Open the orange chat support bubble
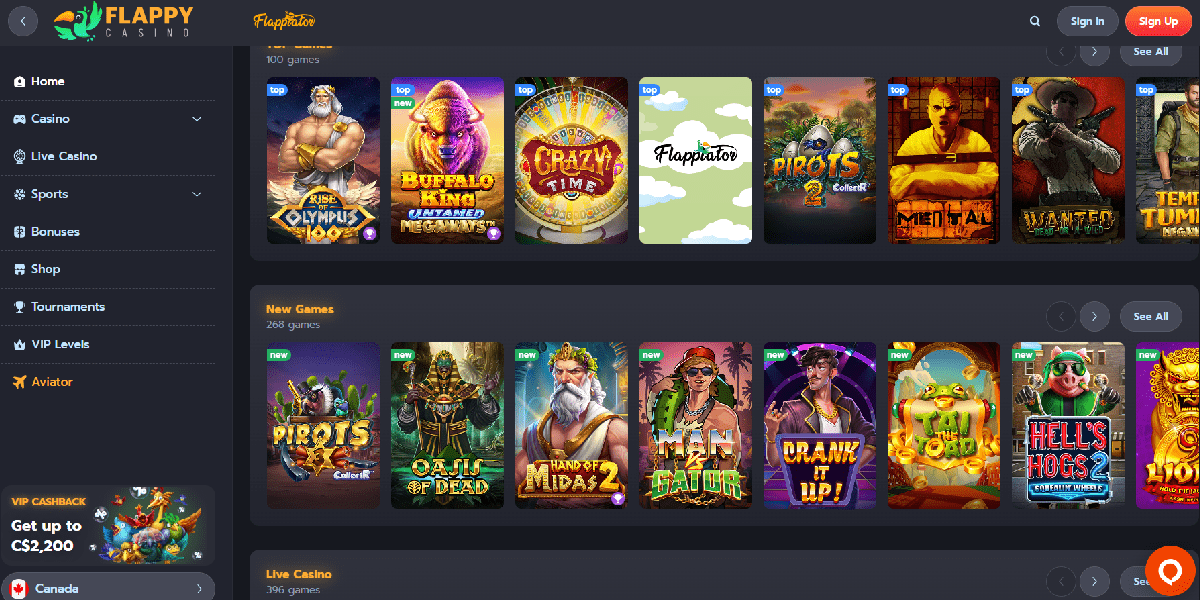 (x=1170, y=571)
